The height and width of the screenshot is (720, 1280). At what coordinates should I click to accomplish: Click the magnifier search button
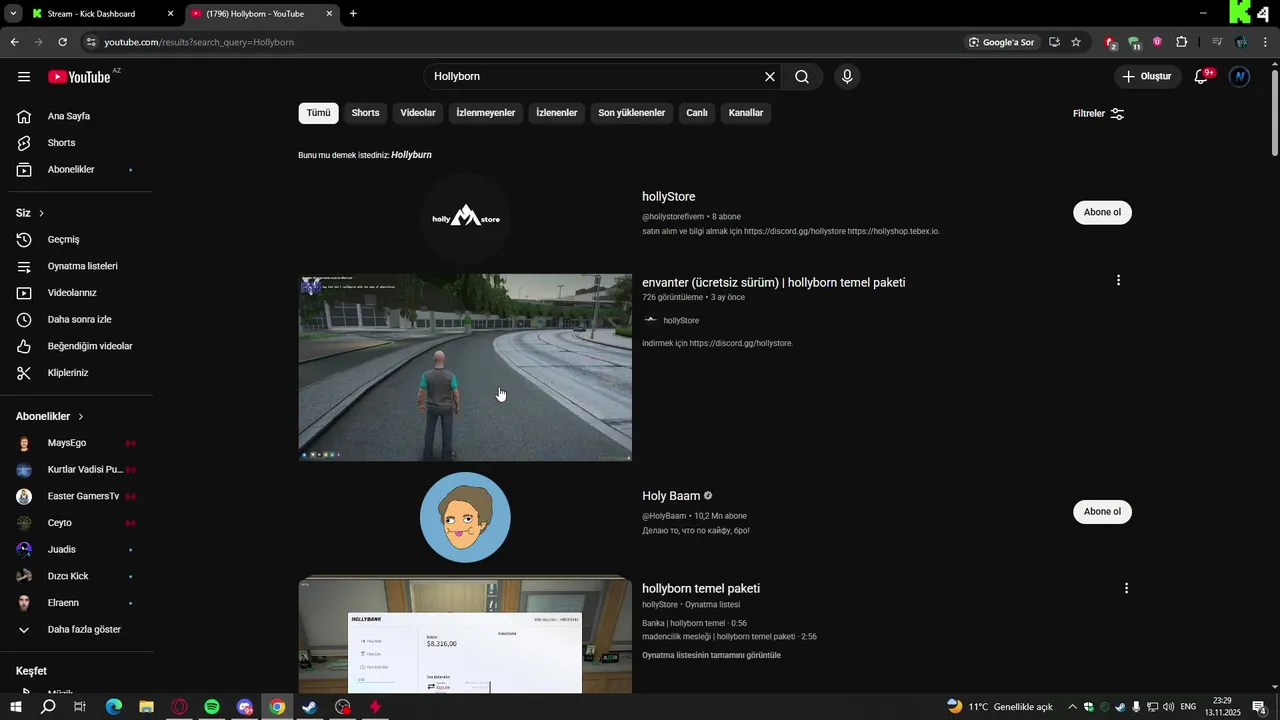(802, 77)
